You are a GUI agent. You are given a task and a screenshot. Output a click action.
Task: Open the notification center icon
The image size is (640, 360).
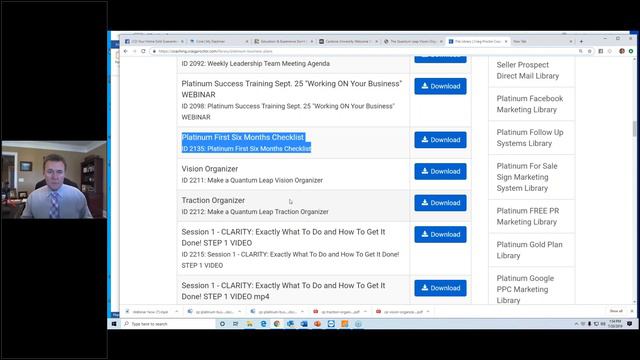tap(629, 324)
